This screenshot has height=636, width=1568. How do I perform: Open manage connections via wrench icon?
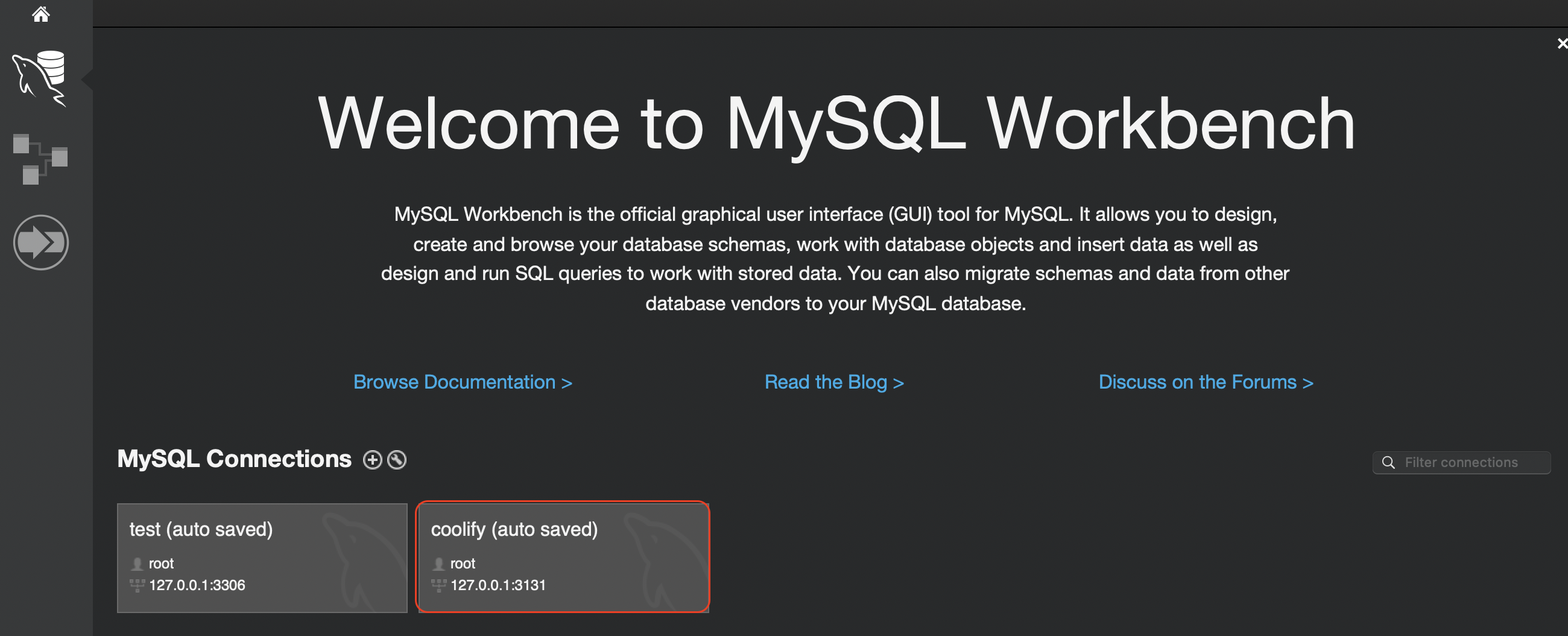(x=397, y=460)
